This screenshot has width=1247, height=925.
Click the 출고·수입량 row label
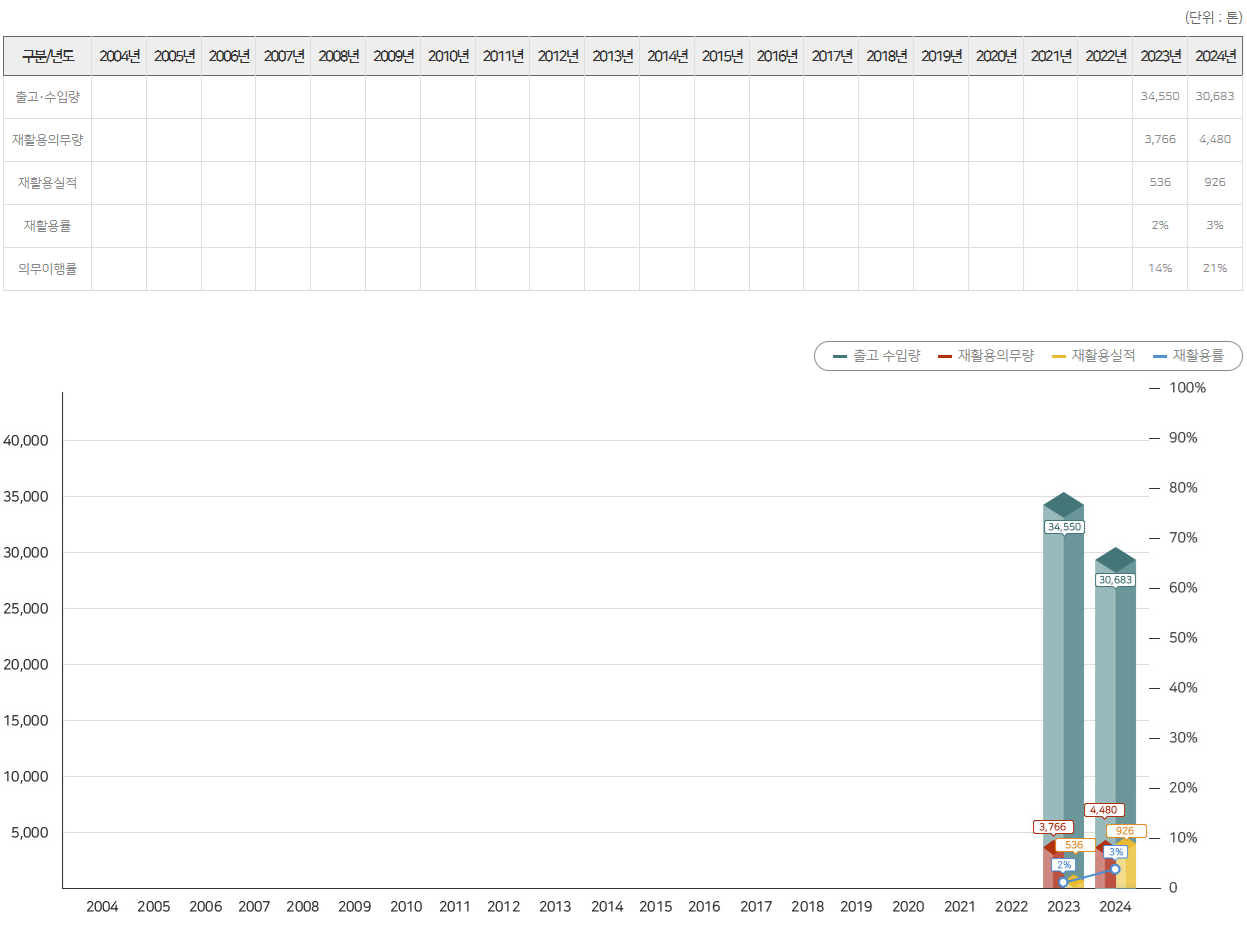coord(48,97)
